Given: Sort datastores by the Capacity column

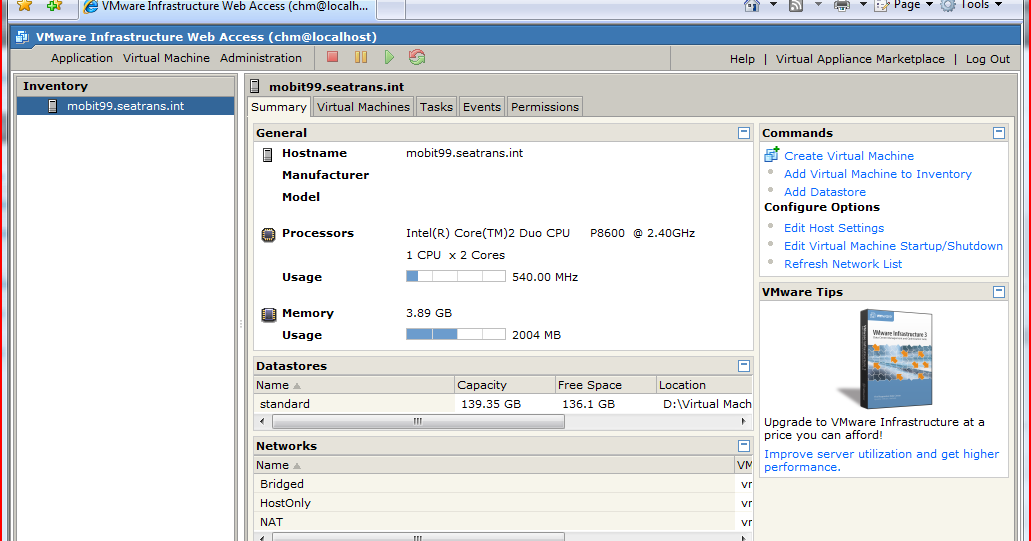Looking at the screenshot, I should (x=504, y=385).
